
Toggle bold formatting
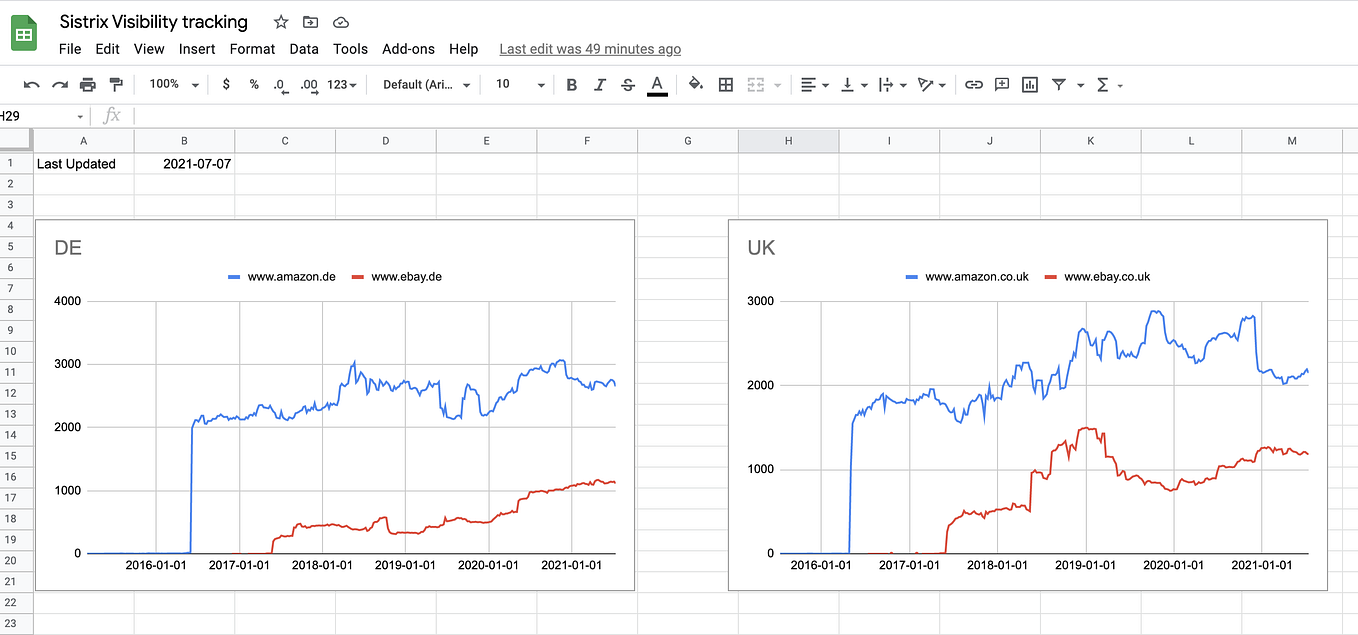(571, 84)
